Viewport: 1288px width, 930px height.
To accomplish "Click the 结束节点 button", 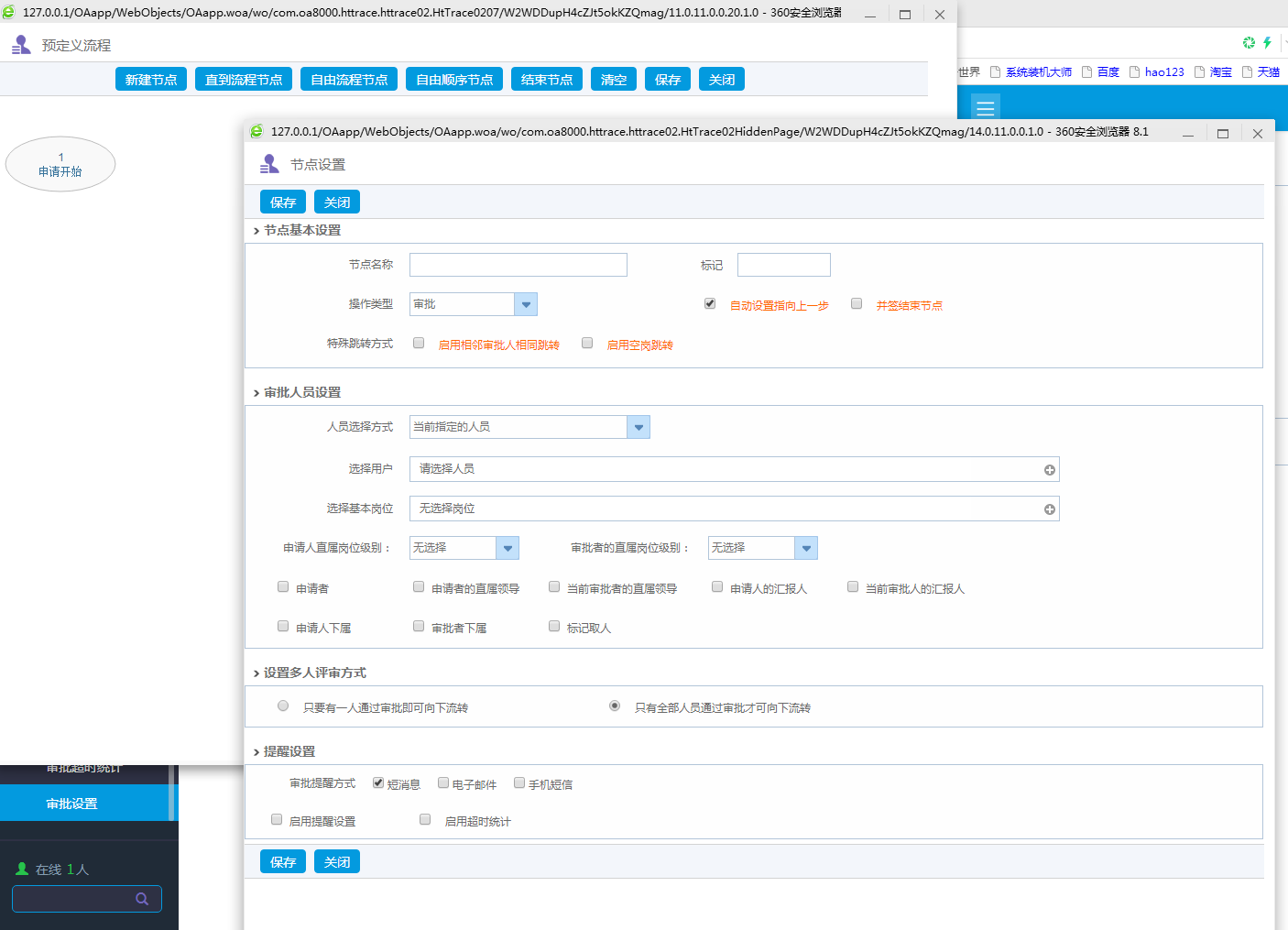I will pos(547,80).
